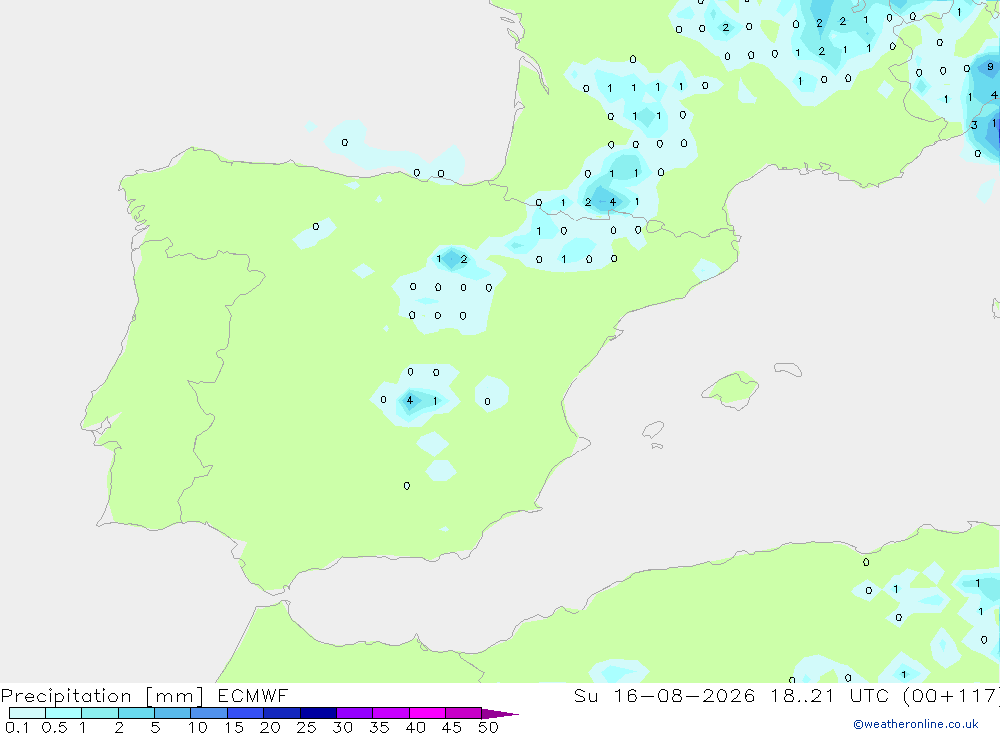
Task: Select the 25–30 mm legend color swatch
Action: point(318,713)
